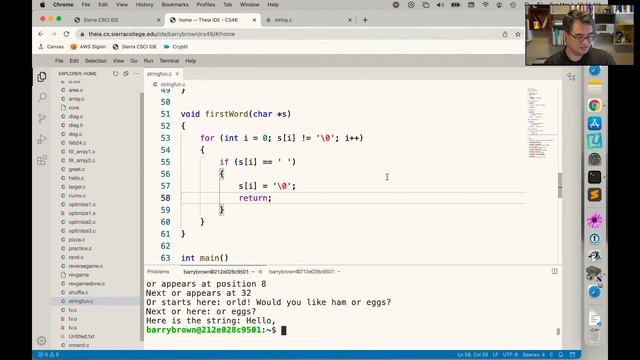Open Theia Terminal menu
The height and width of the screenshot is (360, 640).
(x=169, y=61)
